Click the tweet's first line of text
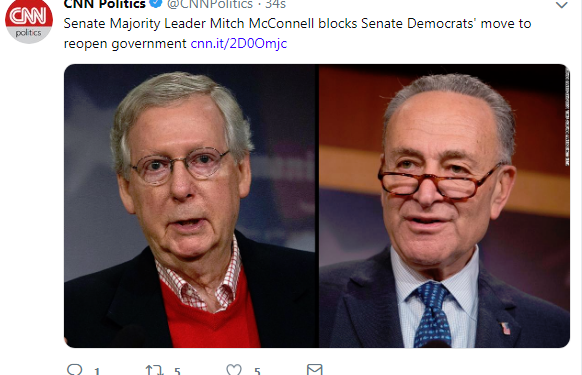This screenshot has width=582, height=375. point(297,23)
